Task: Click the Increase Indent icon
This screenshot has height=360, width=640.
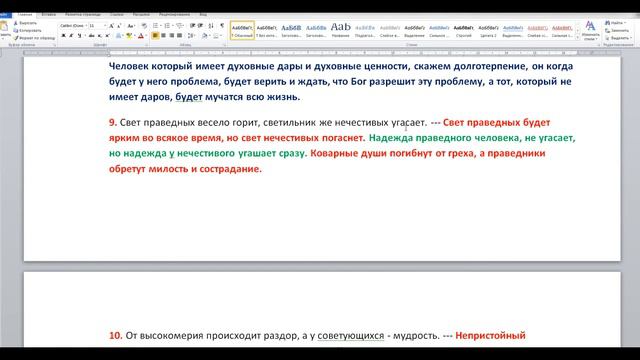Action: [x=200, y=26]
